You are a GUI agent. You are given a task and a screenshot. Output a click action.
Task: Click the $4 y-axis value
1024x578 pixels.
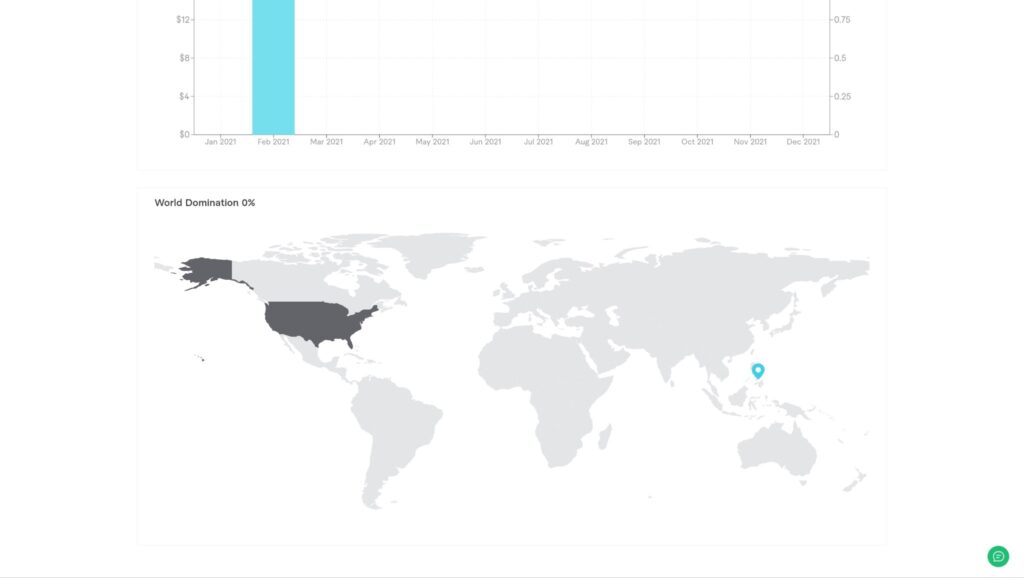point(185,97)
